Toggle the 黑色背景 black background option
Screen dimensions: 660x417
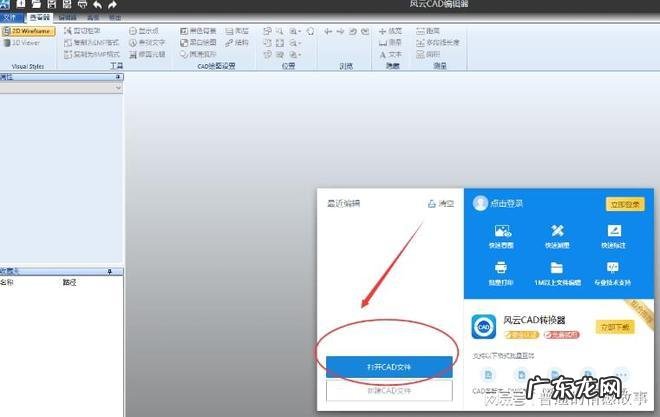198,31
